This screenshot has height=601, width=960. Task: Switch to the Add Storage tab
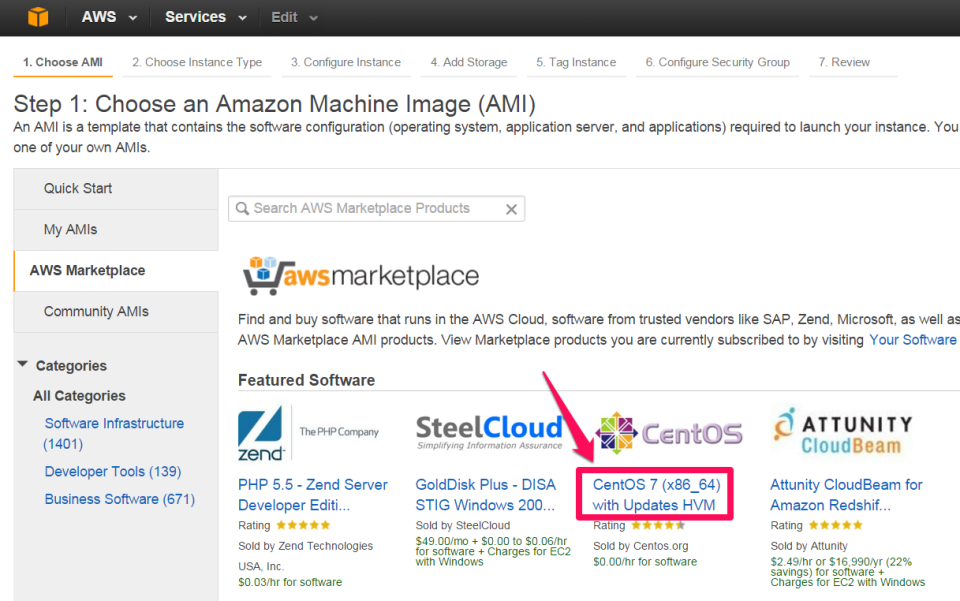pyautogui.click(x=468, y=61)
